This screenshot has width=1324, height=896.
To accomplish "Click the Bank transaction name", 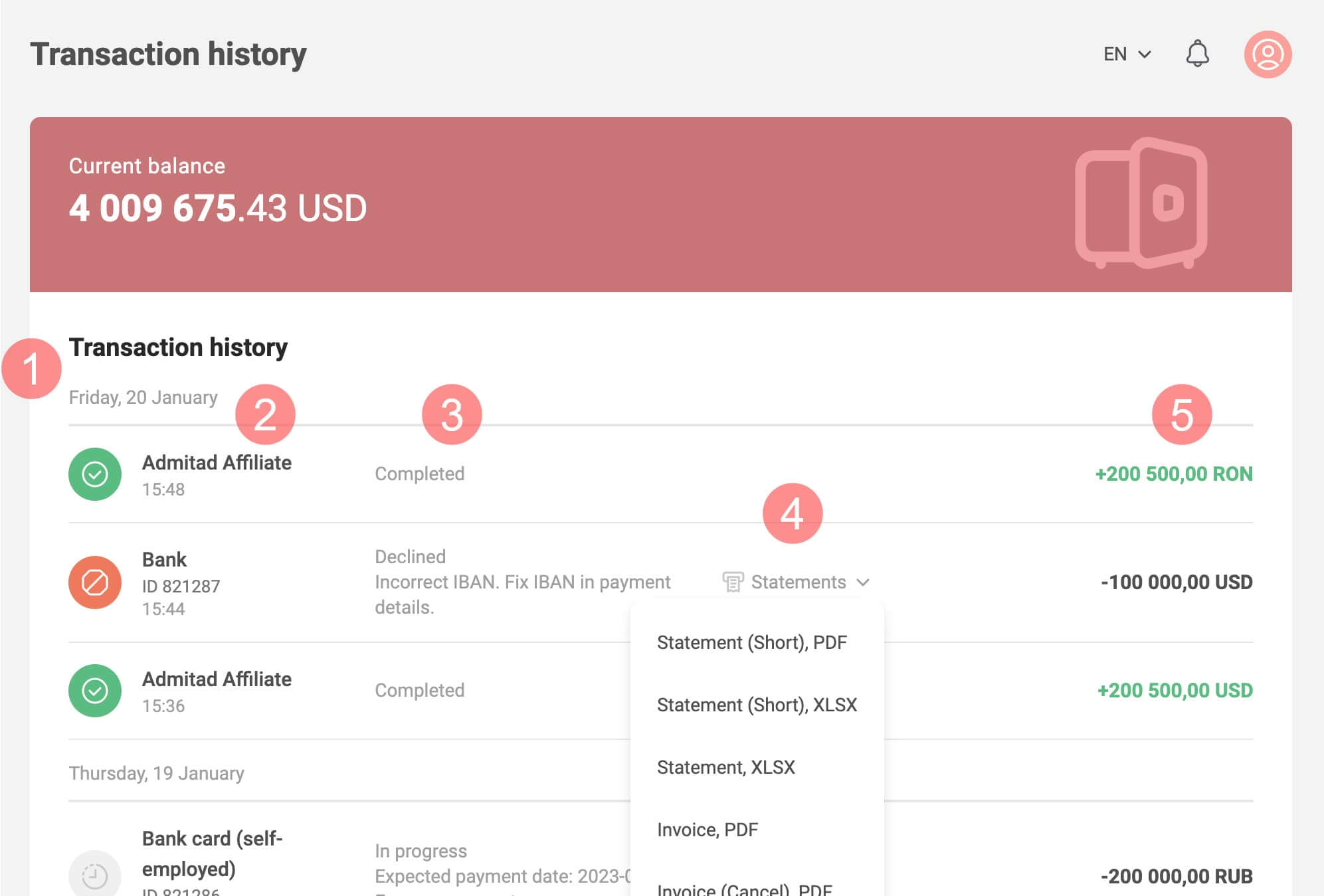I will coord(164,560).
